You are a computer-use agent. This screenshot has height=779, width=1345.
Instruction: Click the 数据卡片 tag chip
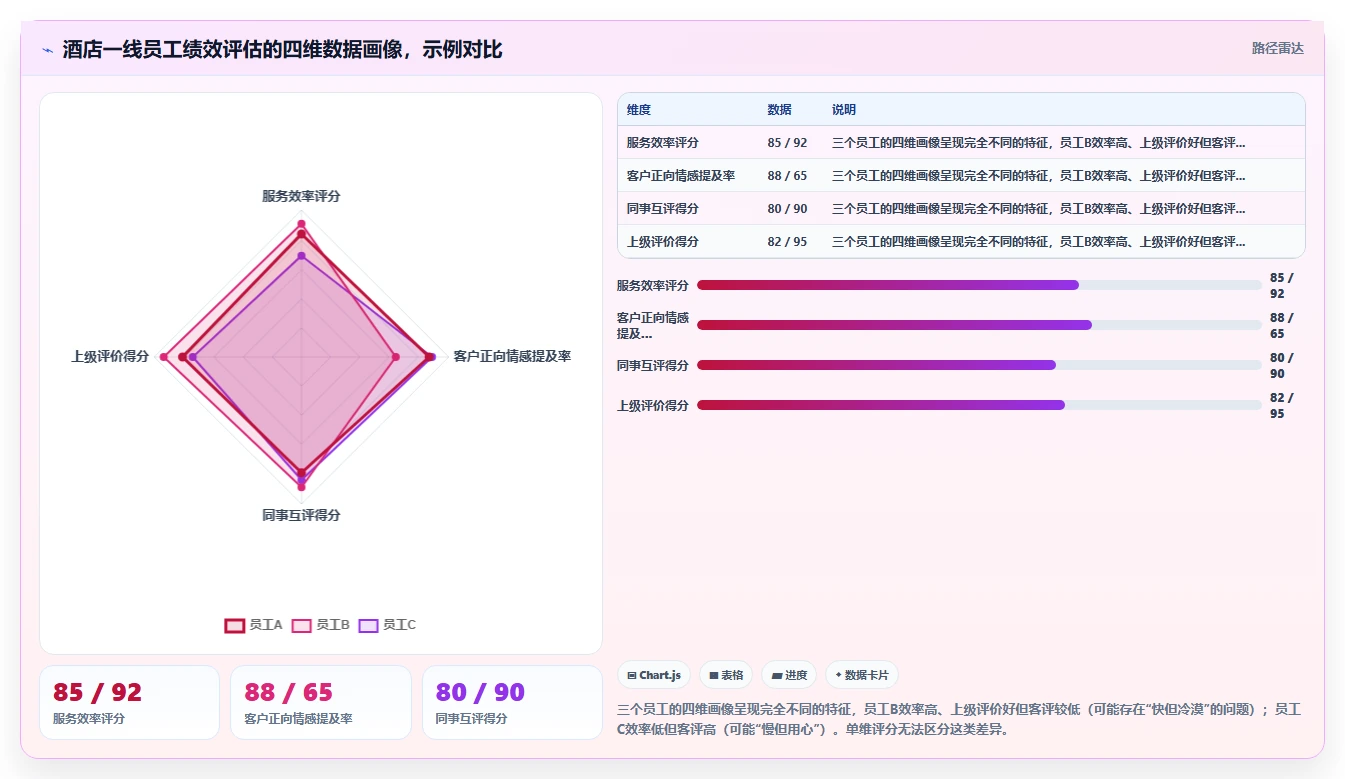point(861,675)
